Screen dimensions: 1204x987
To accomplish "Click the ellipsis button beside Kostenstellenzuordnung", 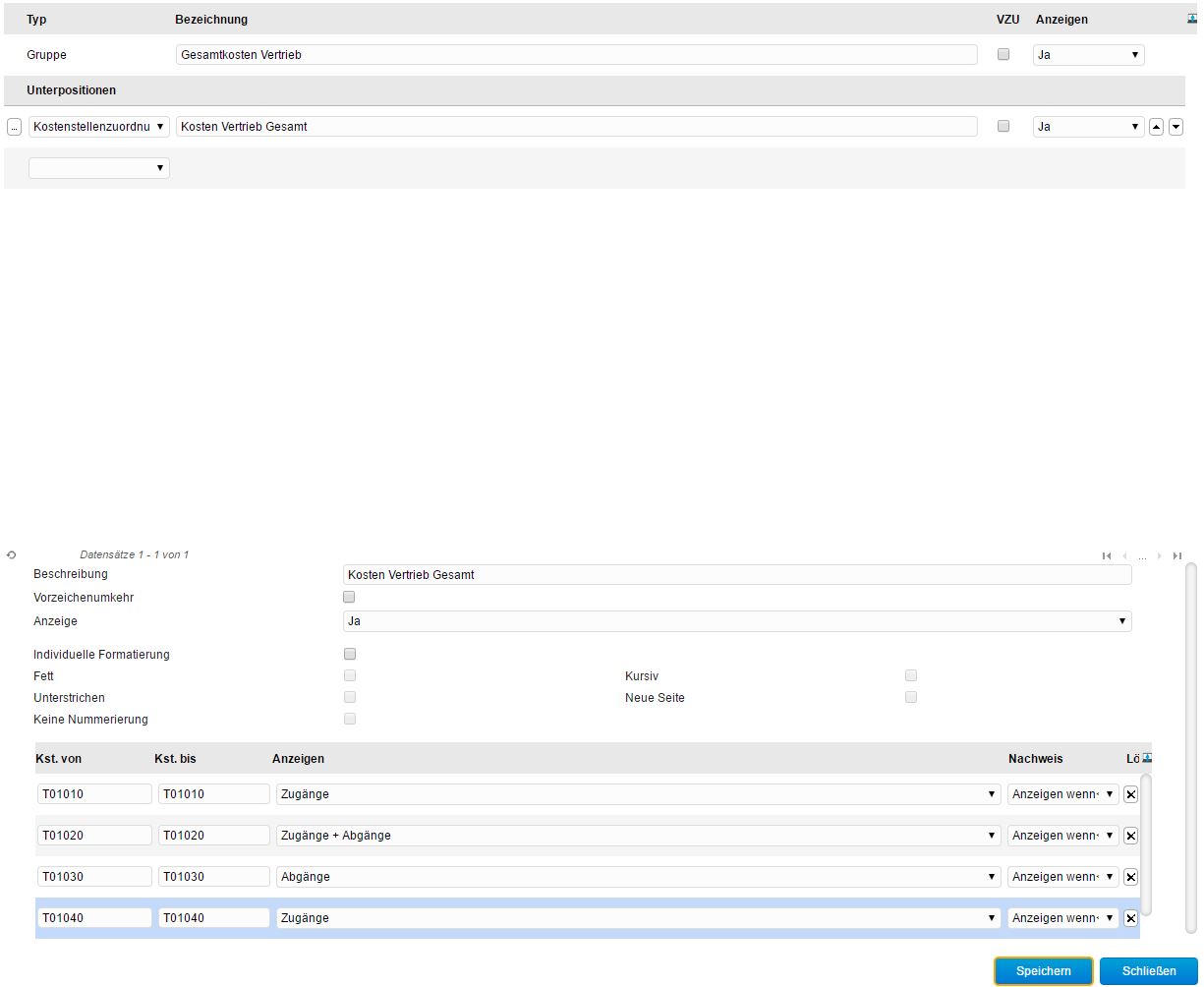I will (x=14, y=127).
